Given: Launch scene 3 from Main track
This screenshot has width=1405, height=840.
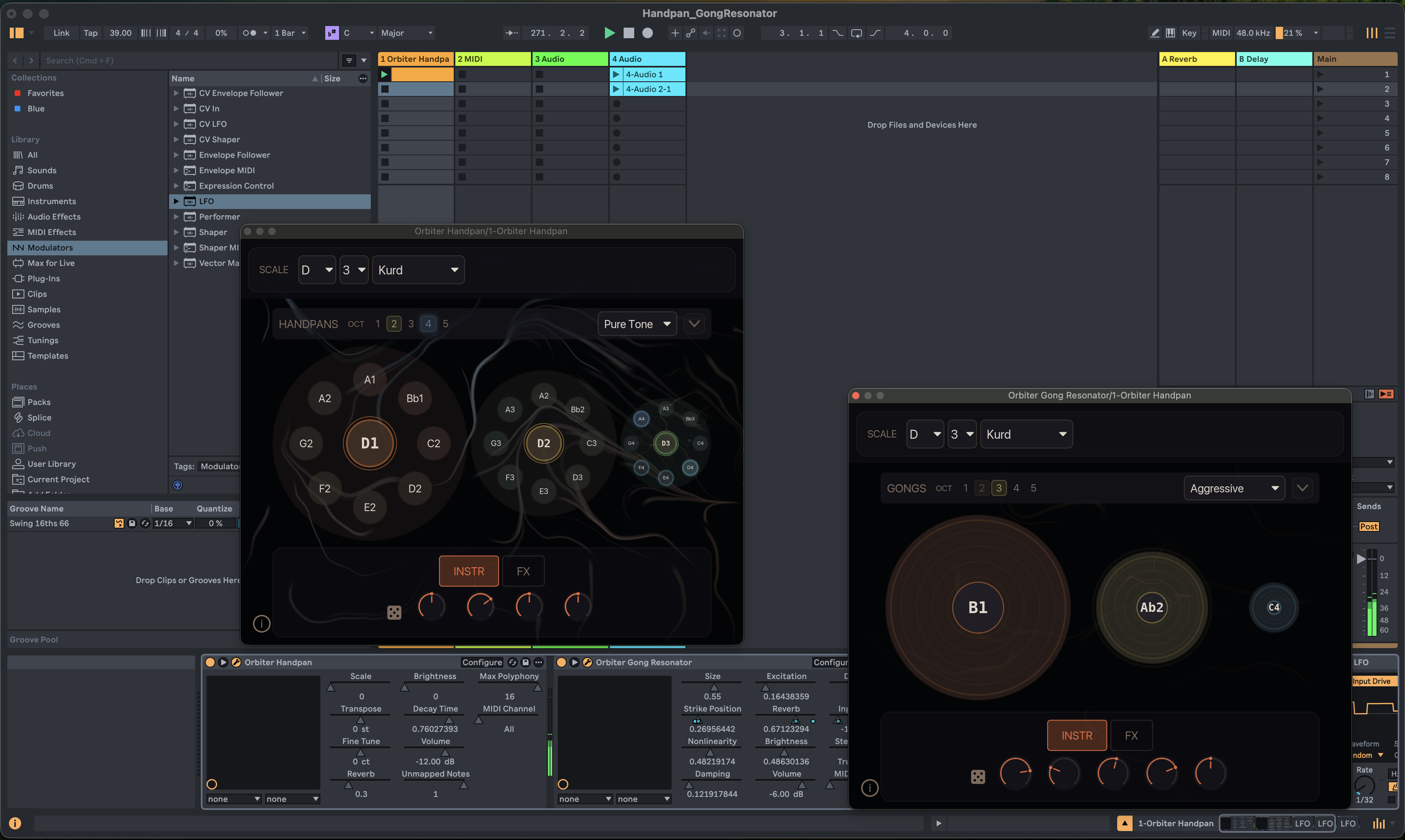Looking at the screenshot, I should click(1320, 104).
